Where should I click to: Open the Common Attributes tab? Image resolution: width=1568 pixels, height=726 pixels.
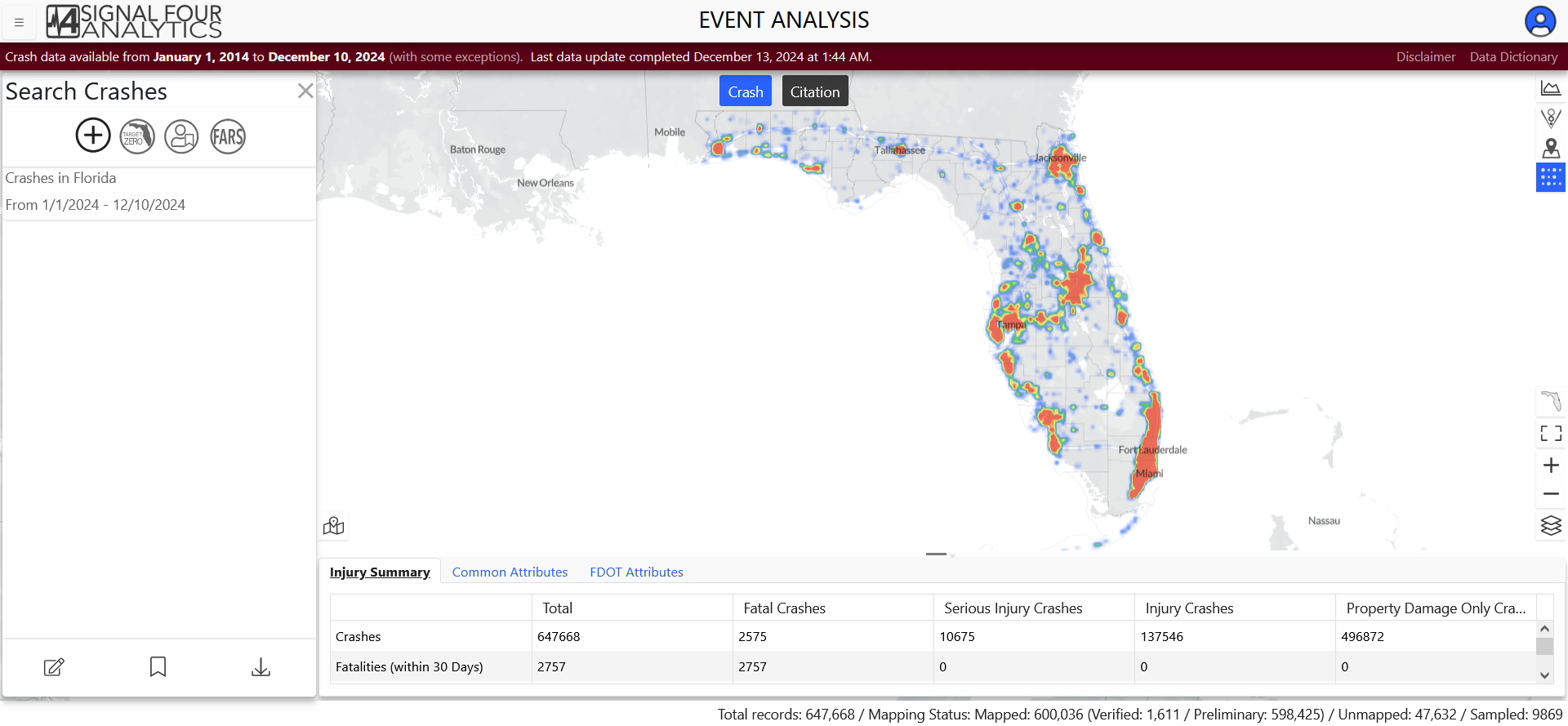[x=510, y=572]
